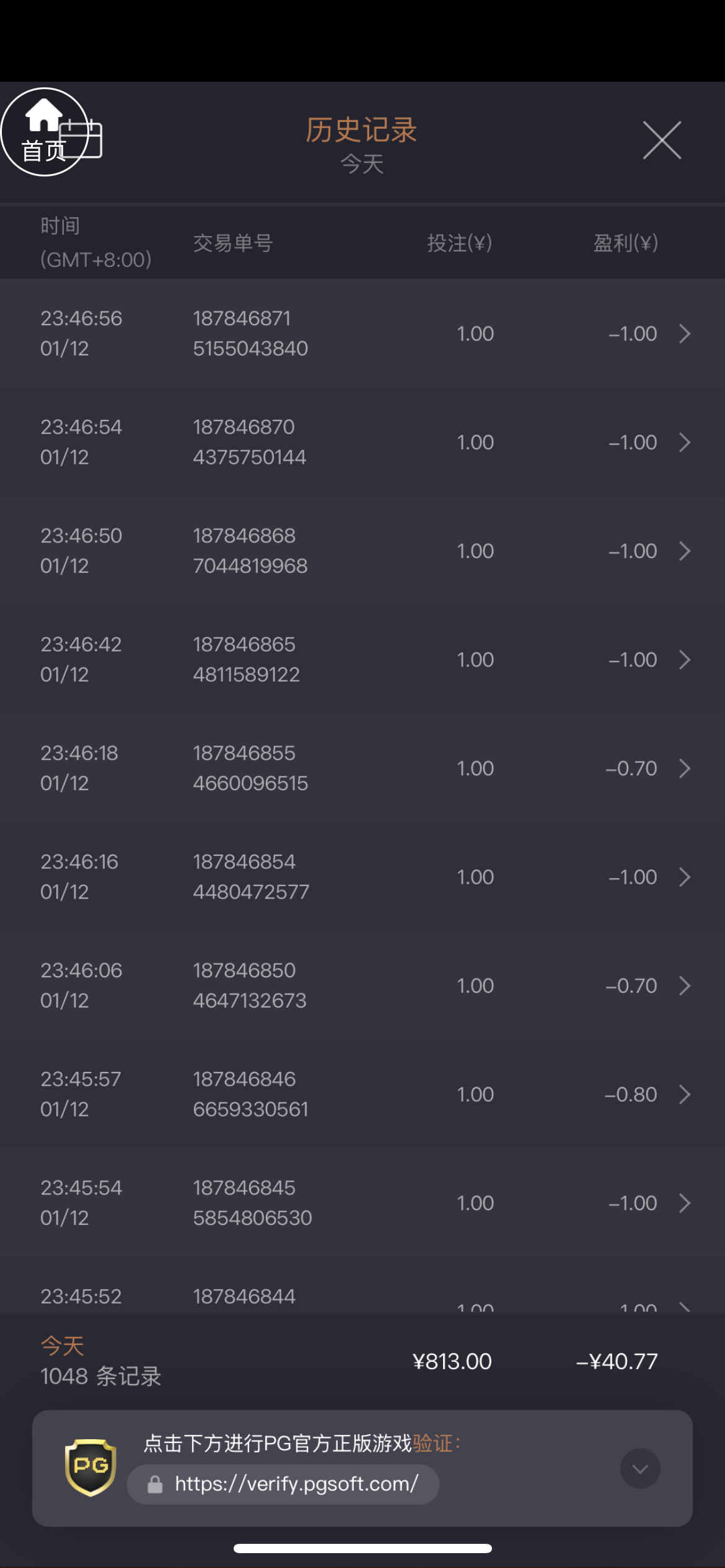Open the 23:45:54 transaction row
The height and width of the screenshot is (1568, 725).
pyautogui.click(x=362, y=1203)
